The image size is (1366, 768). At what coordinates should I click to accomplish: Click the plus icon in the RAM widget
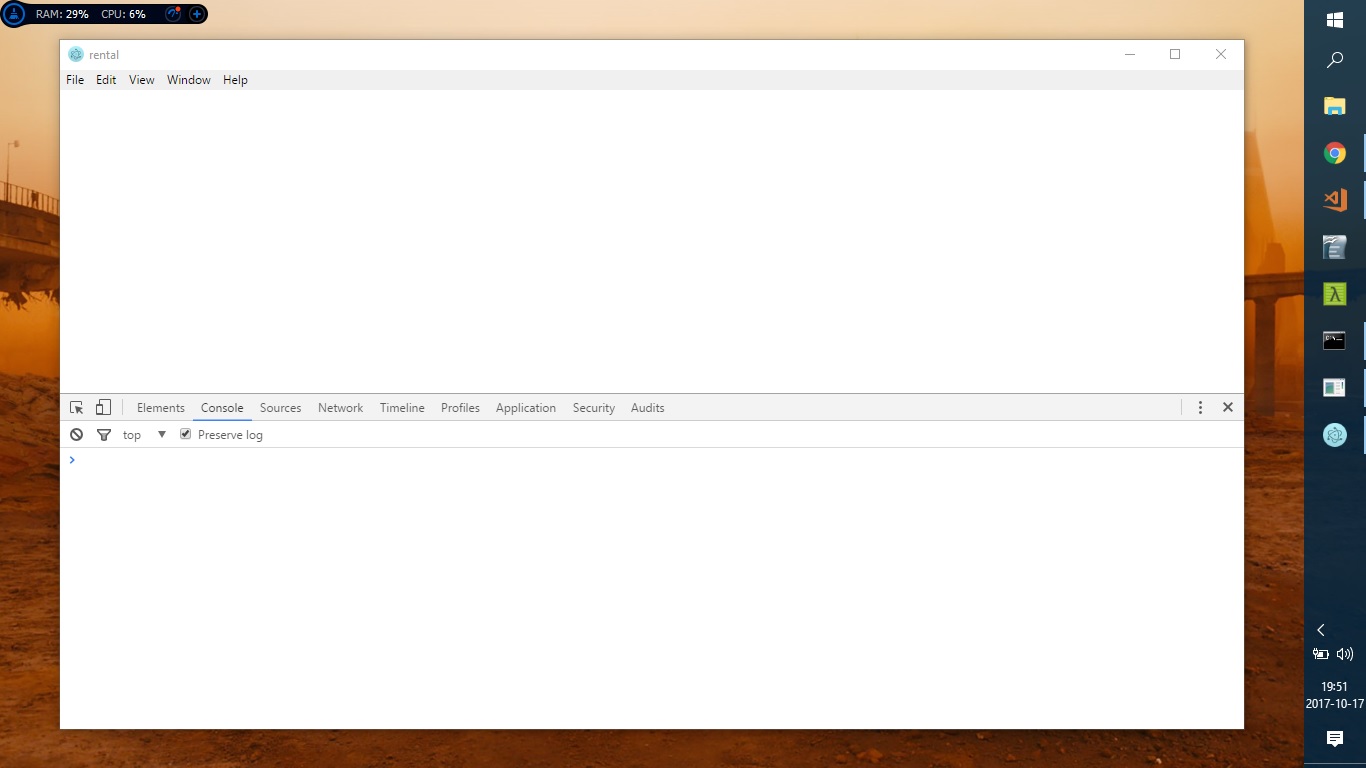[197, 14]
